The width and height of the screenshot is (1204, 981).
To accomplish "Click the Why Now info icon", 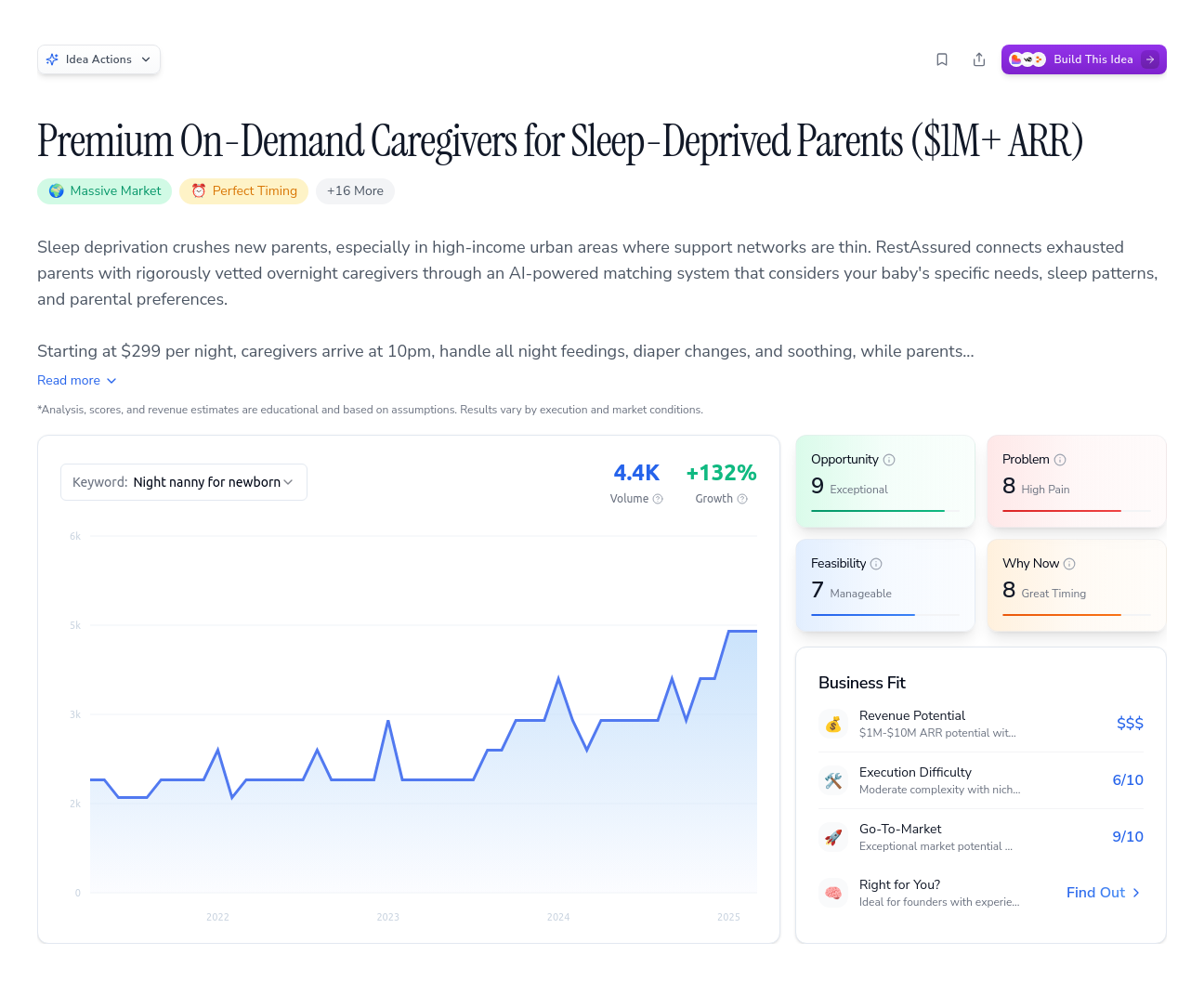I will click(1069, 564).
